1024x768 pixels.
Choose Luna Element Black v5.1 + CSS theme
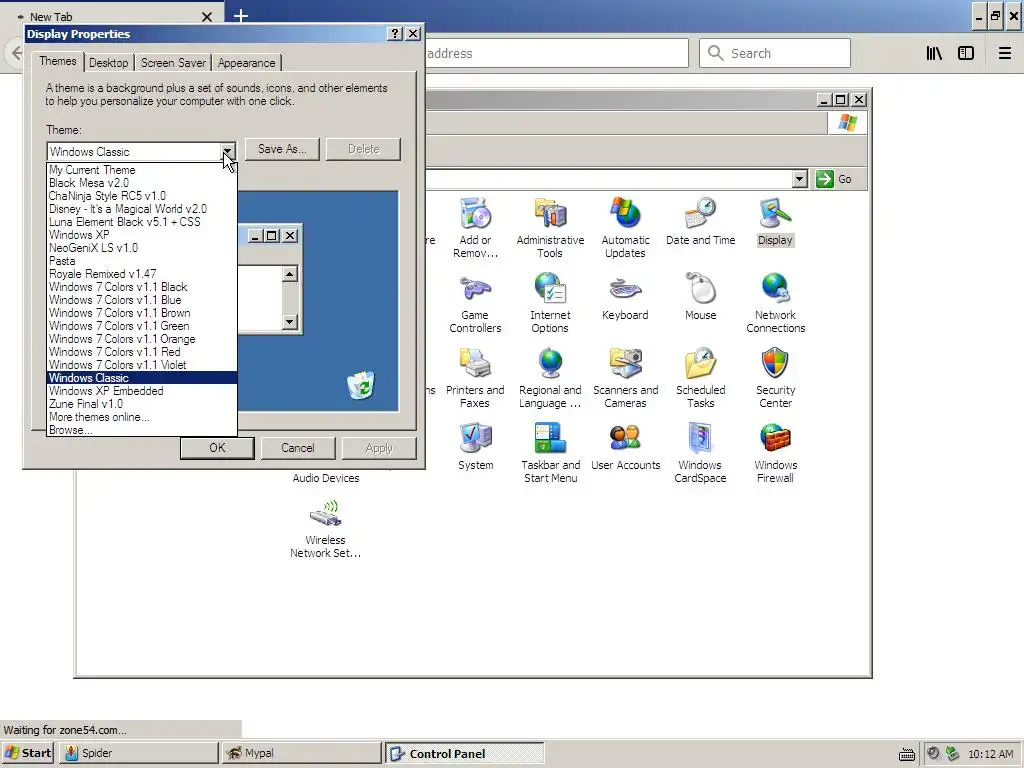coord(142,222)
